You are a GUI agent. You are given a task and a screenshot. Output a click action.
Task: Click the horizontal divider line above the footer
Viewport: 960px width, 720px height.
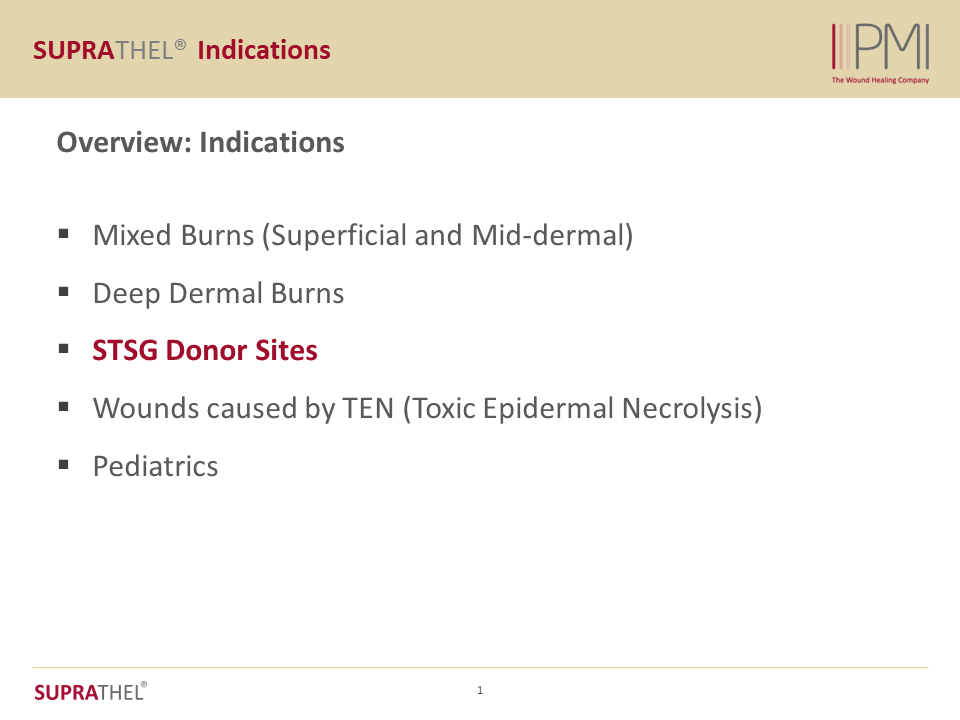(x=480, y=668)
